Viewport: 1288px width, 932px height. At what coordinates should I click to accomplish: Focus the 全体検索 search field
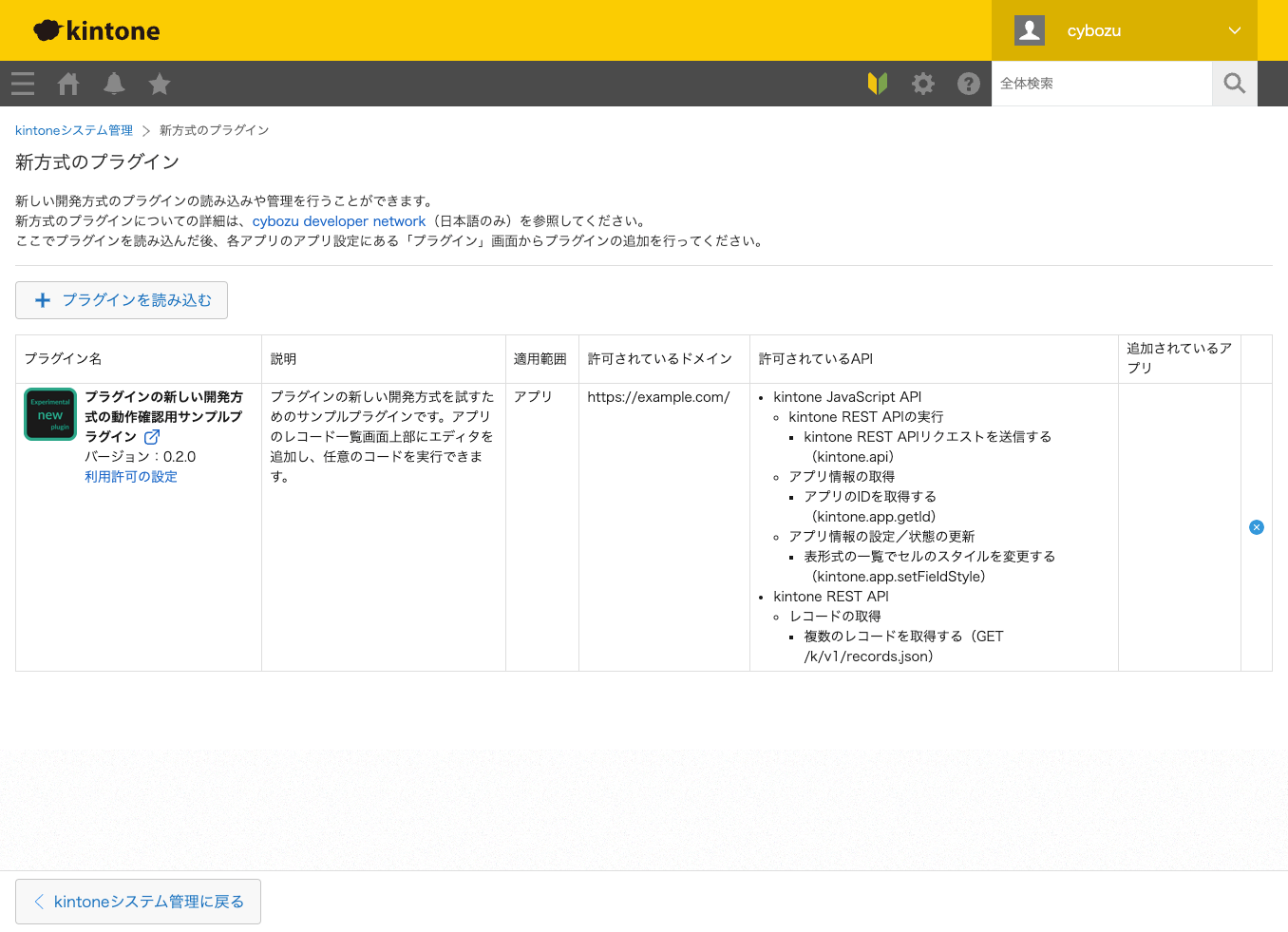tap(1102, 84)
